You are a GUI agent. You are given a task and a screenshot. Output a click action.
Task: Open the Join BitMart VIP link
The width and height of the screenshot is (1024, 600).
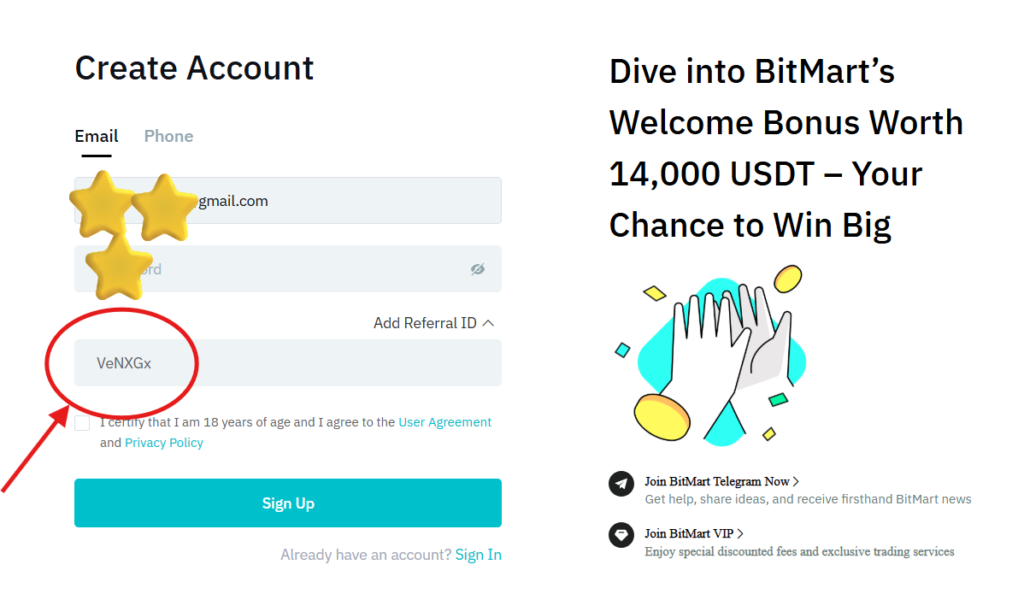click(690, 533)
